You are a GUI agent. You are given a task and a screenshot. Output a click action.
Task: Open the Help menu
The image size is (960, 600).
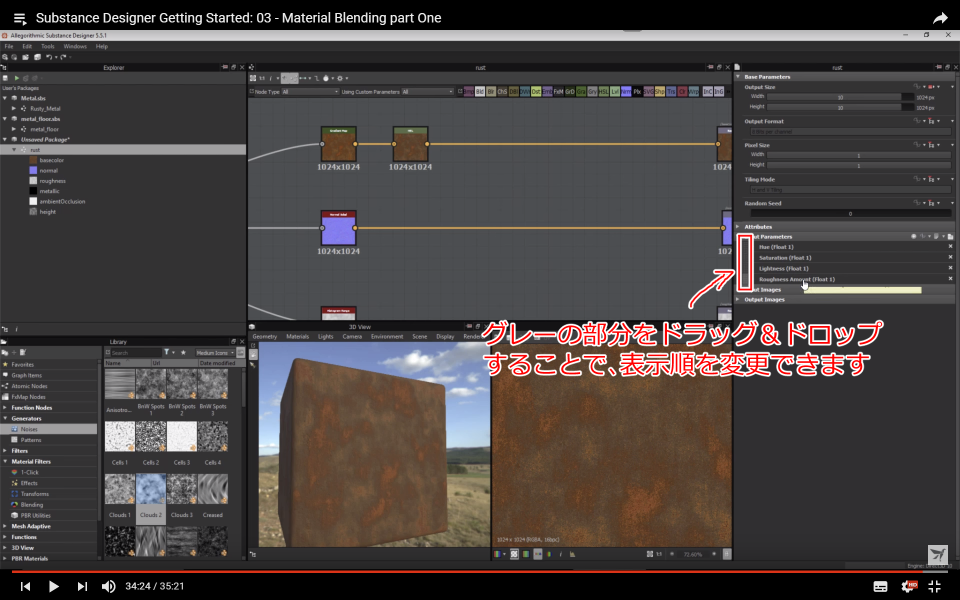pos(102,46)
